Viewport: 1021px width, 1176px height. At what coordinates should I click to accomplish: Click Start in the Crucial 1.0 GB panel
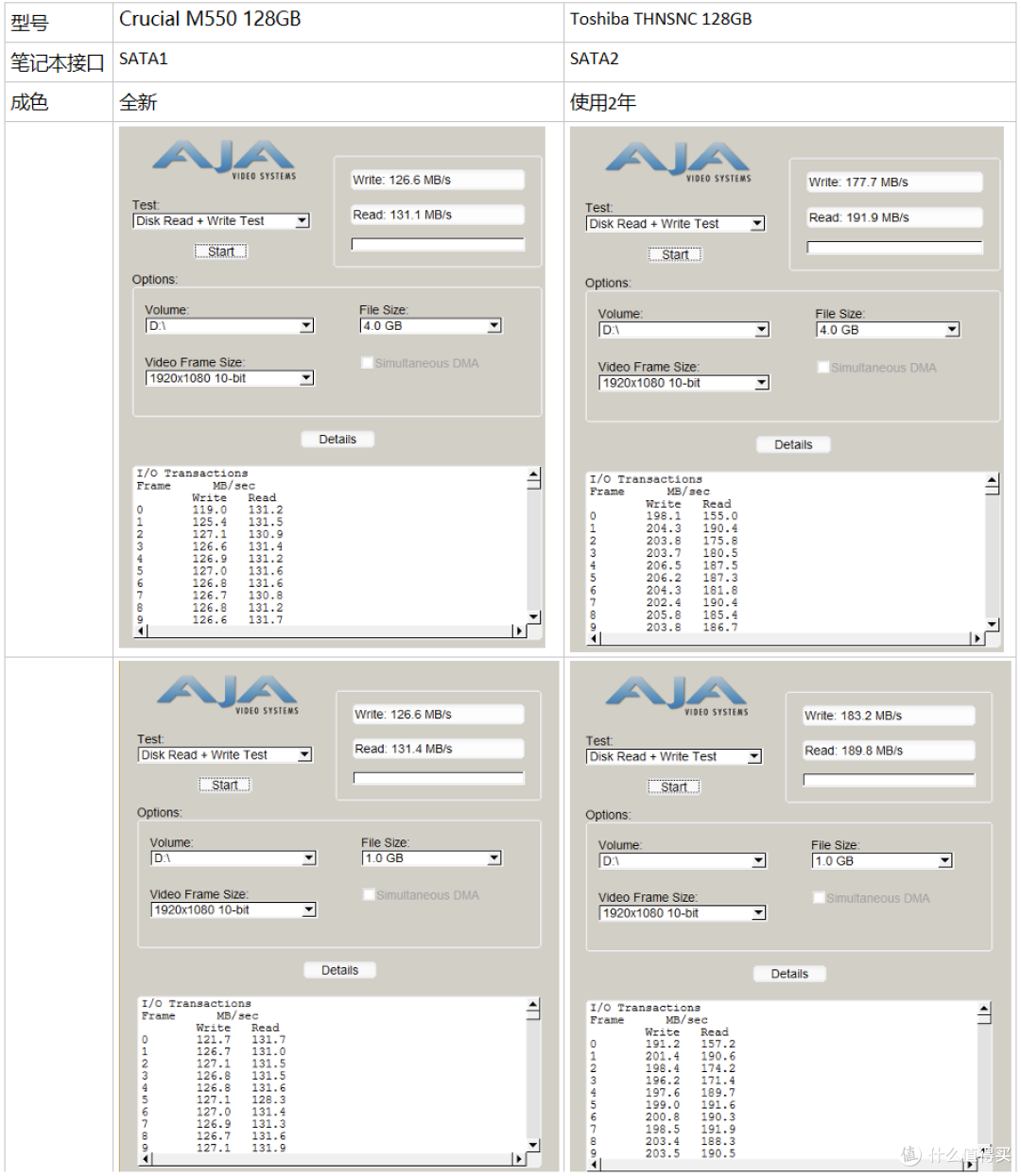click(x=225, y=786)
